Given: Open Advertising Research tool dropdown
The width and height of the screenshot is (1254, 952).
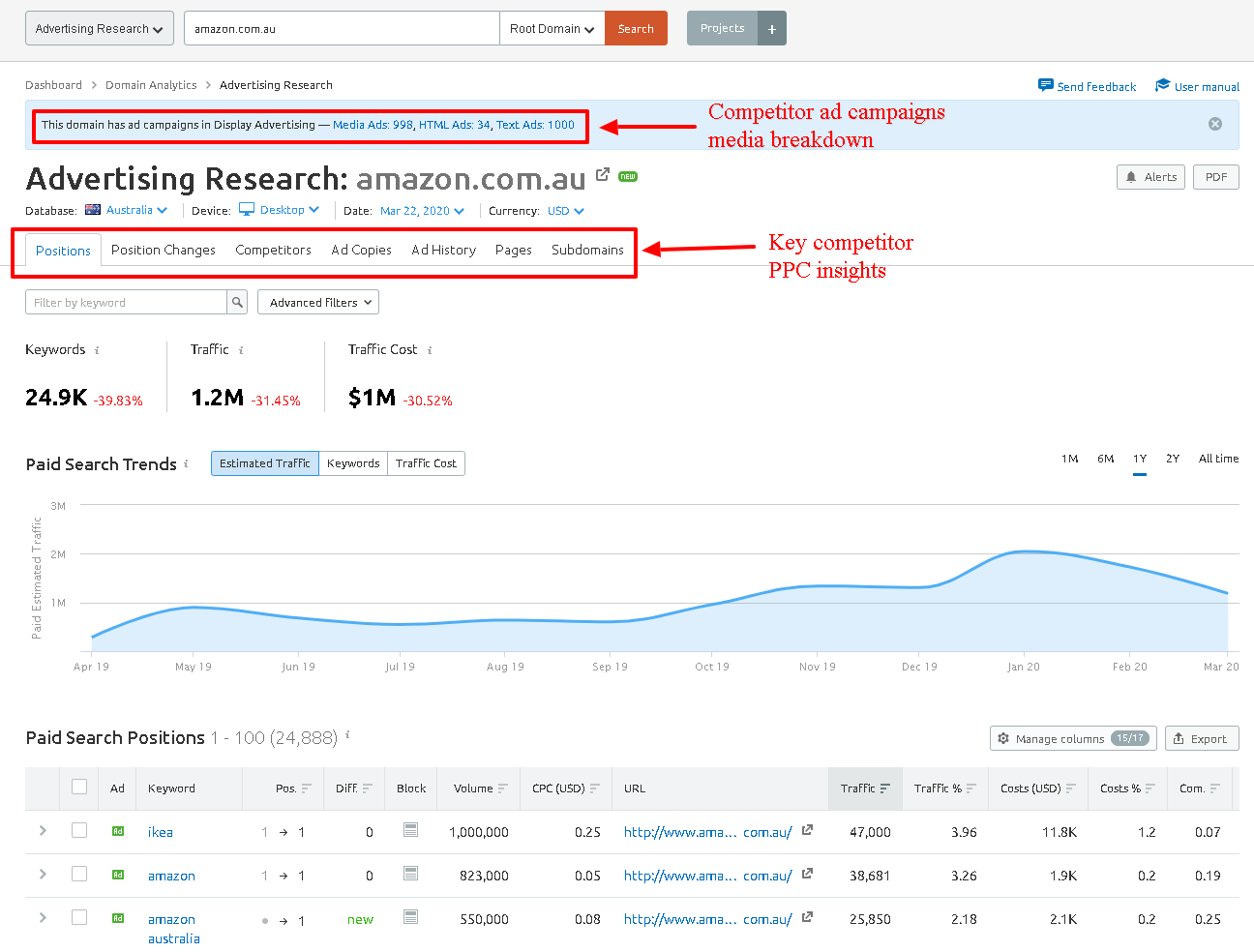Looking at the screenshot, I should pyautogui.click(x=100, y=28).
